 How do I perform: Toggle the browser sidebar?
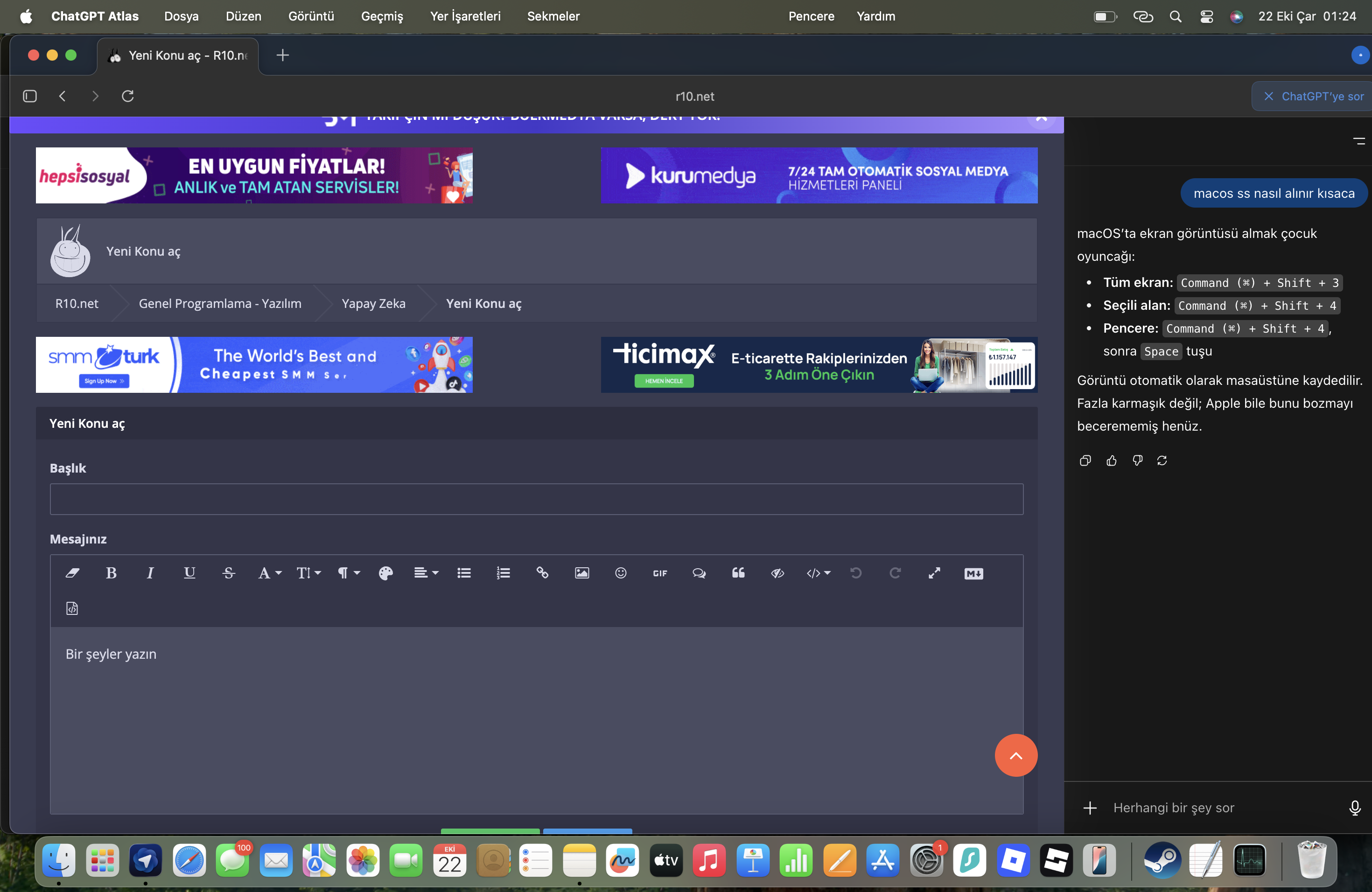[x=30, y=96]
